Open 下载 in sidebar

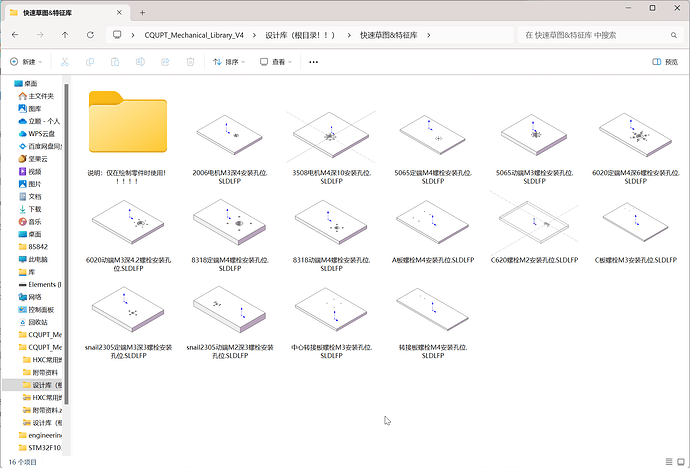tap(30, 209)
